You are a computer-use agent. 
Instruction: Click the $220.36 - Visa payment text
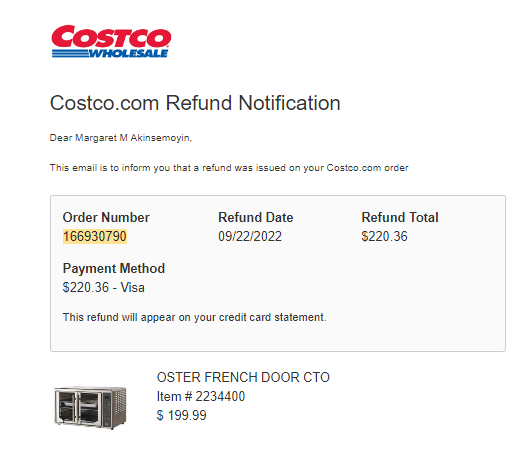(x=104, y=288)
